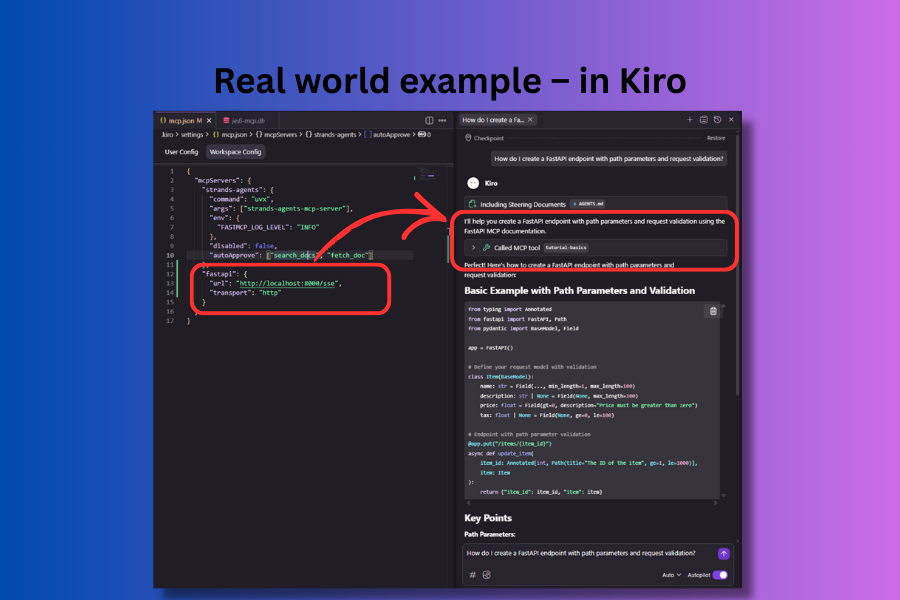This screenshot has height=600, width=900.
Task: Click the "transport": "http" line
Action: (245, 293)
